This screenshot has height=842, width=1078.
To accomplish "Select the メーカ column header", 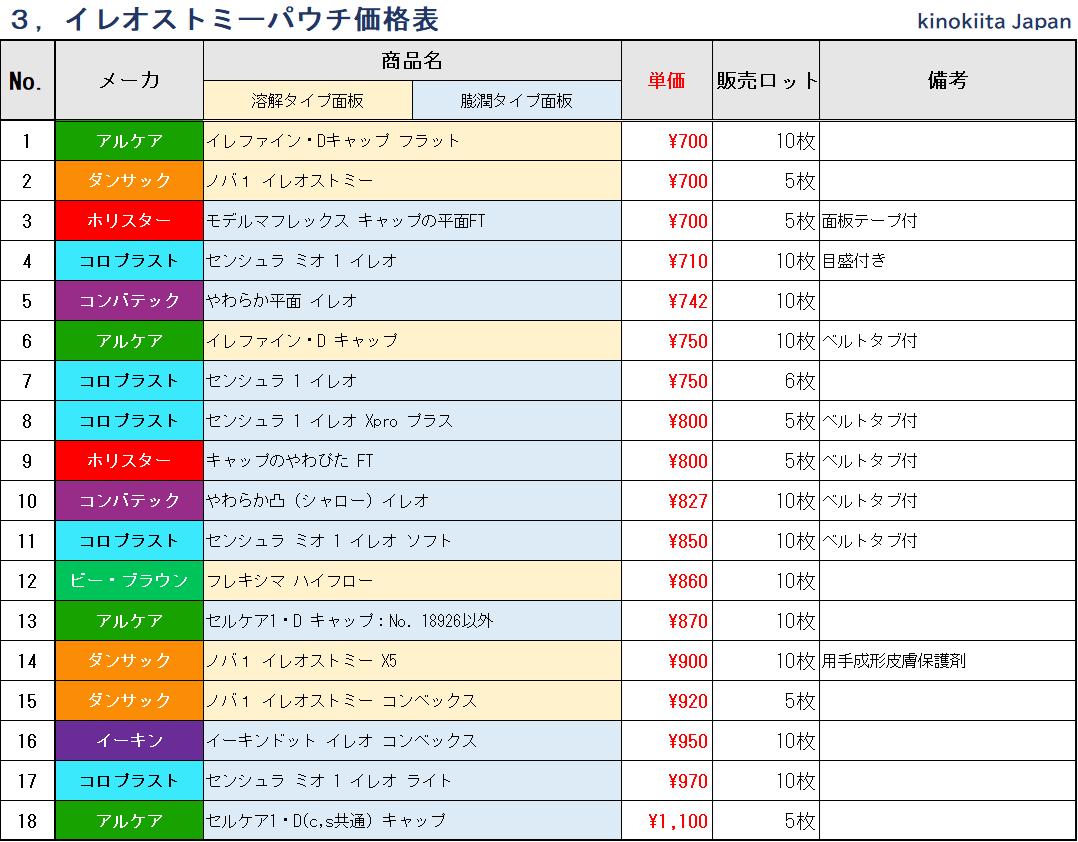I will click(x=129, y=80).
